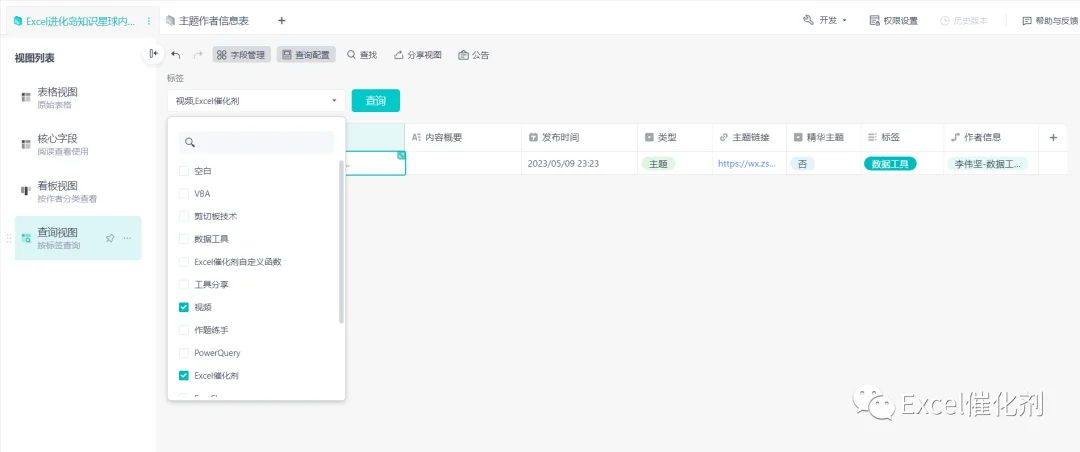The width and height of the screenshot is (1080, 452).
Task: Click the 主题 type tag cell
Action: [x=658, y=164]
